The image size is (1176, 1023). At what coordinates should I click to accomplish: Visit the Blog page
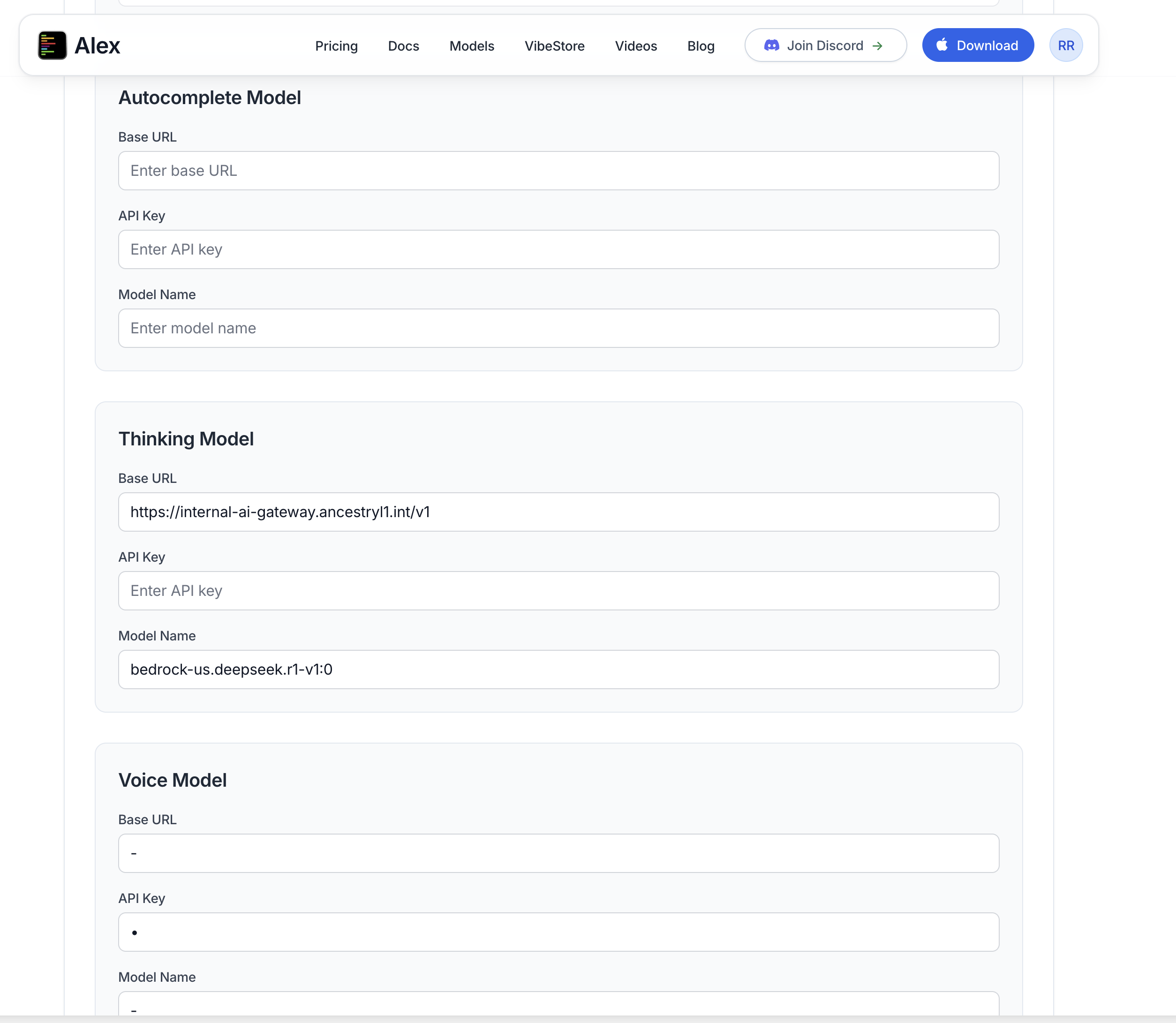(701, 46)
